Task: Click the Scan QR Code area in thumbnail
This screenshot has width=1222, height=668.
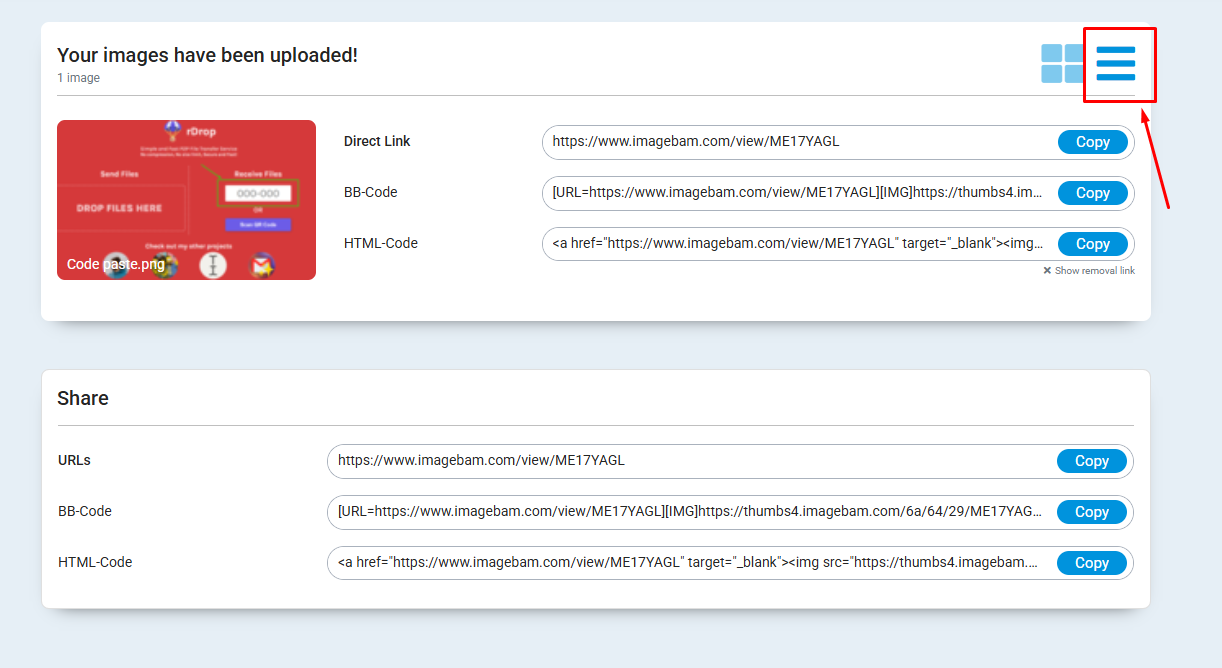Action: click(x=258, y=224)
